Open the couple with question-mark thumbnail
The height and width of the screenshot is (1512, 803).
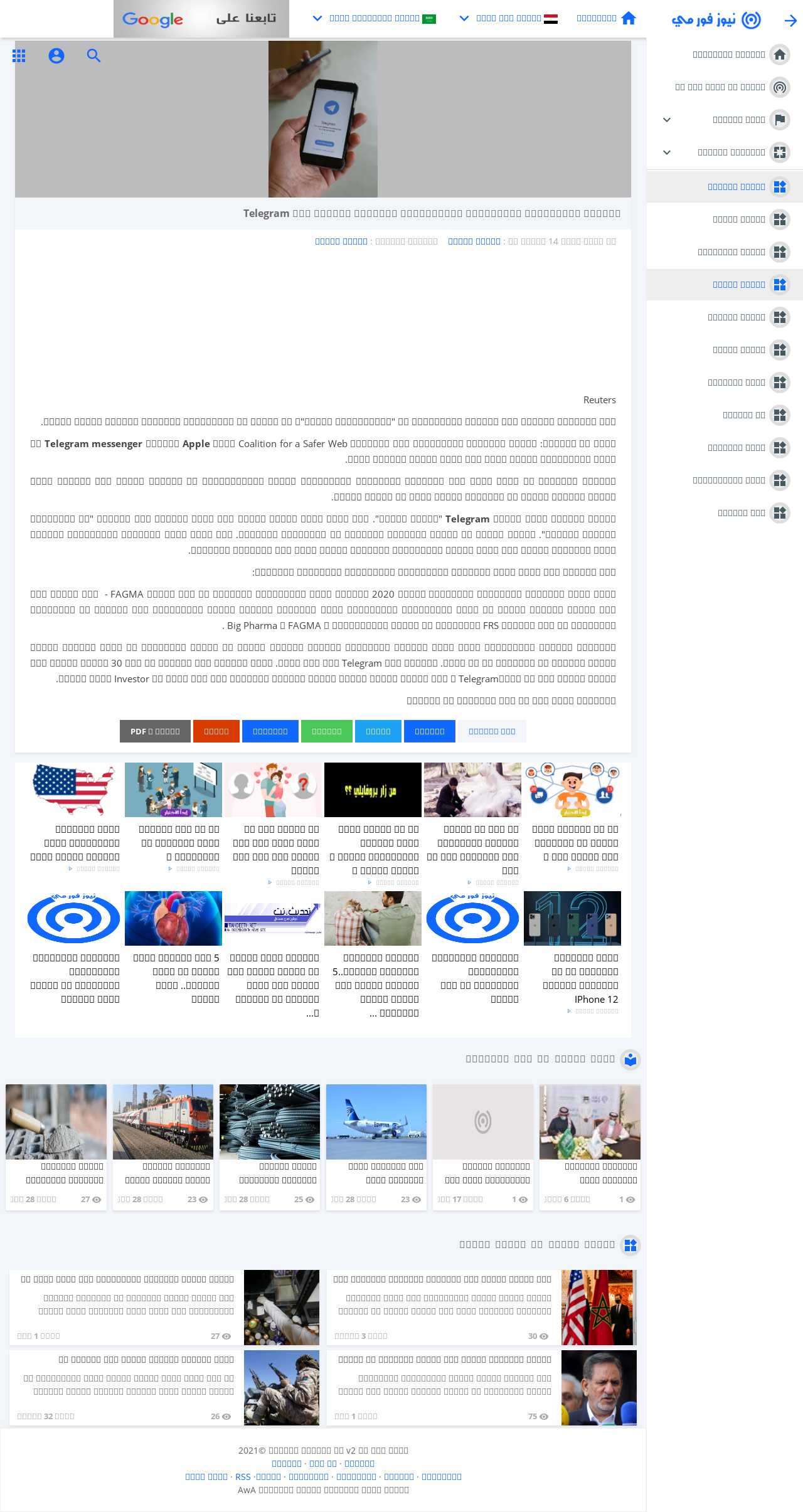(x=273, y=790)
